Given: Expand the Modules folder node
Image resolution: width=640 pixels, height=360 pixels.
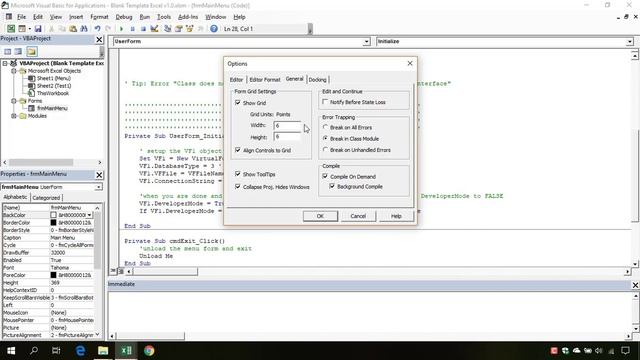Looking at the screenshot, I should point(14,116).
